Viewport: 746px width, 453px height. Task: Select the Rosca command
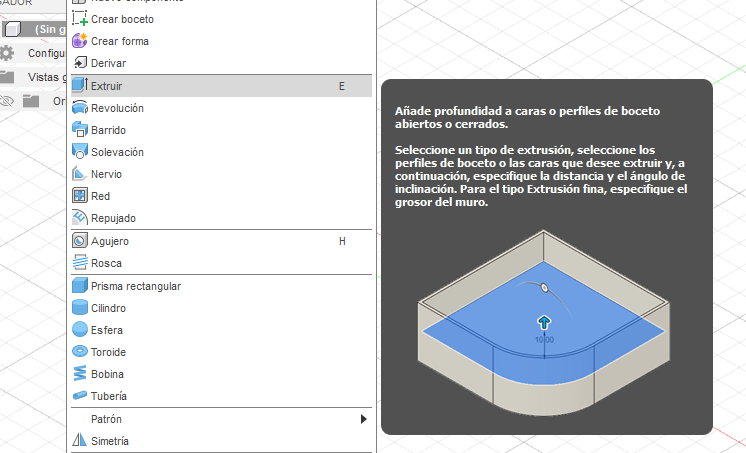point(221,263)
